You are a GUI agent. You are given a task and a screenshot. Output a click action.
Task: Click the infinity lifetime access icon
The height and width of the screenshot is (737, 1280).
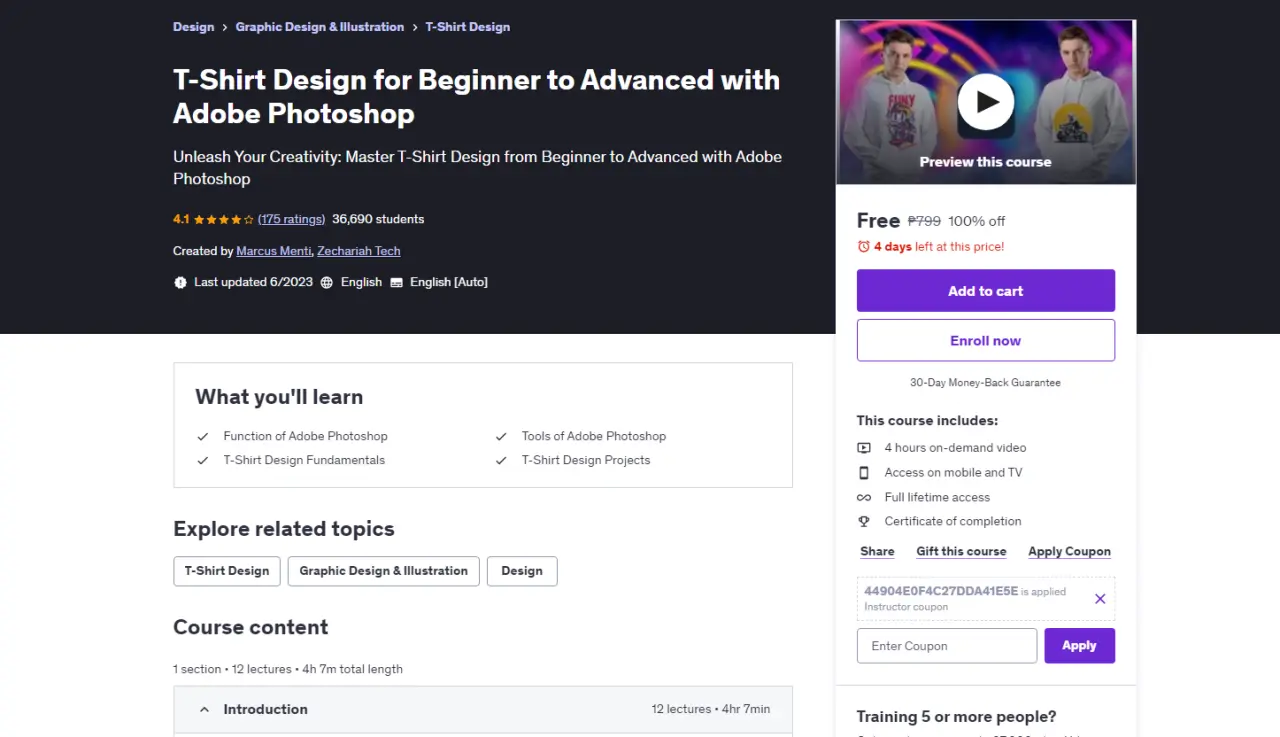pyautogui.click(x=864, y=497)
